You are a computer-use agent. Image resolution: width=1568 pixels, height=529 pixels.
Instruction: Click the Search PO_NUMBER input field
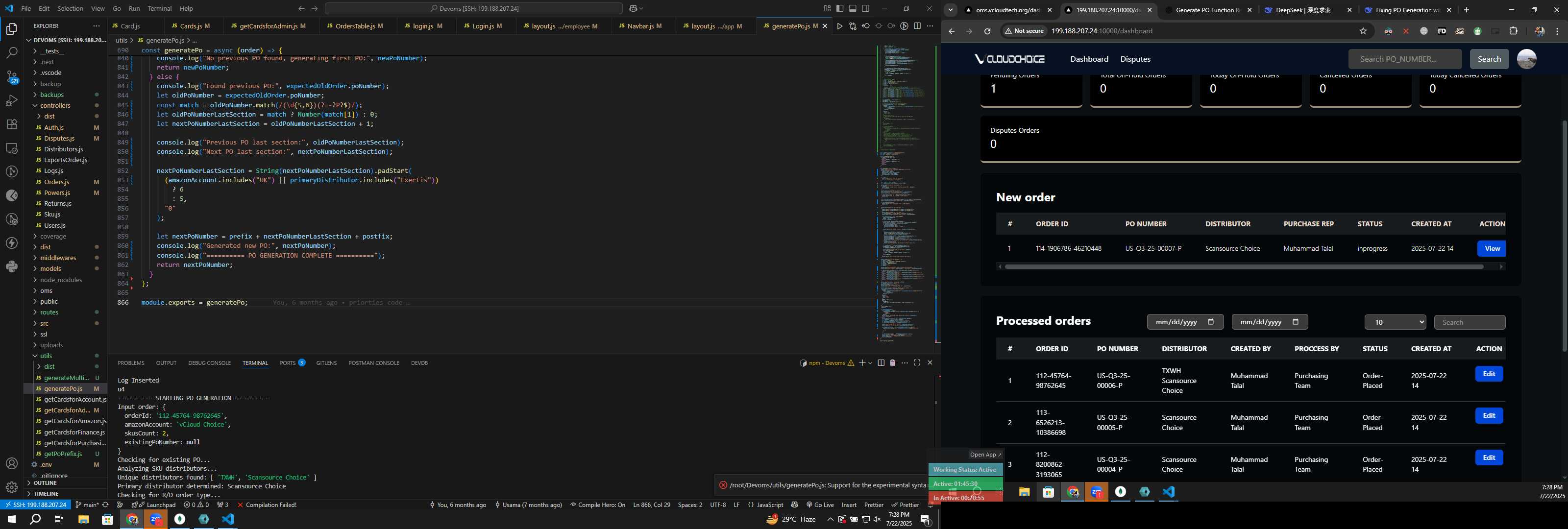pos(1405,59)
